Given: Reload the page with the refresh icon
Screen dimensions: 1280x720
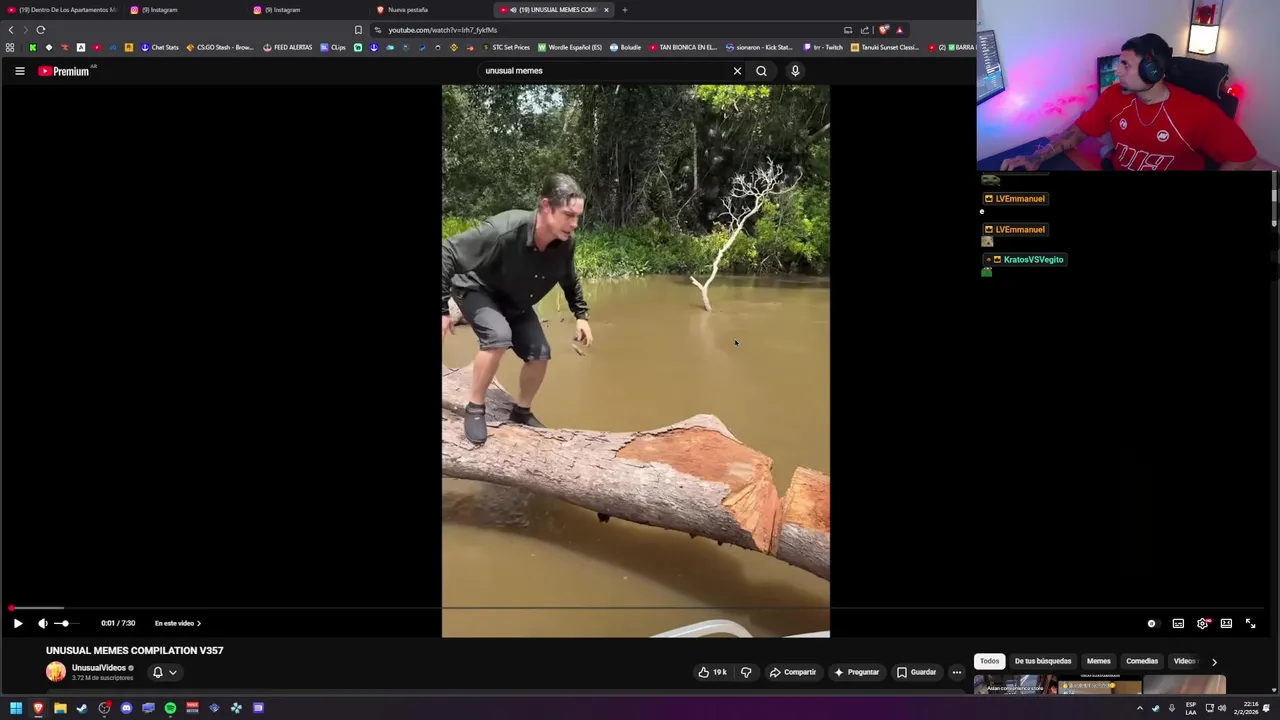Looking at the screenshot, I should coord(41,30).
